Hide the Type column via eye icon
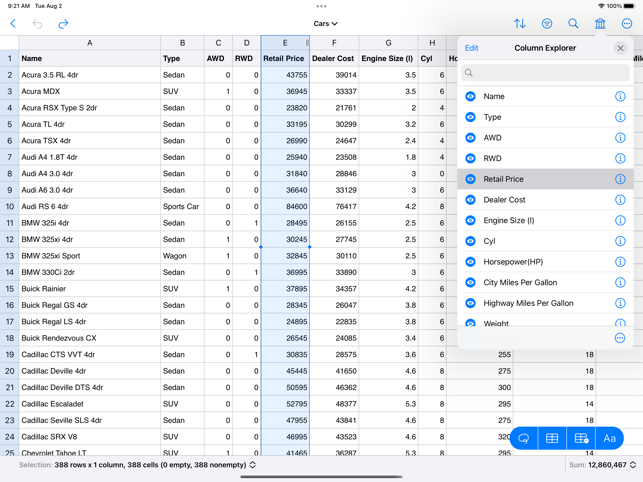The image size is (643, 482). click(470, 117)
